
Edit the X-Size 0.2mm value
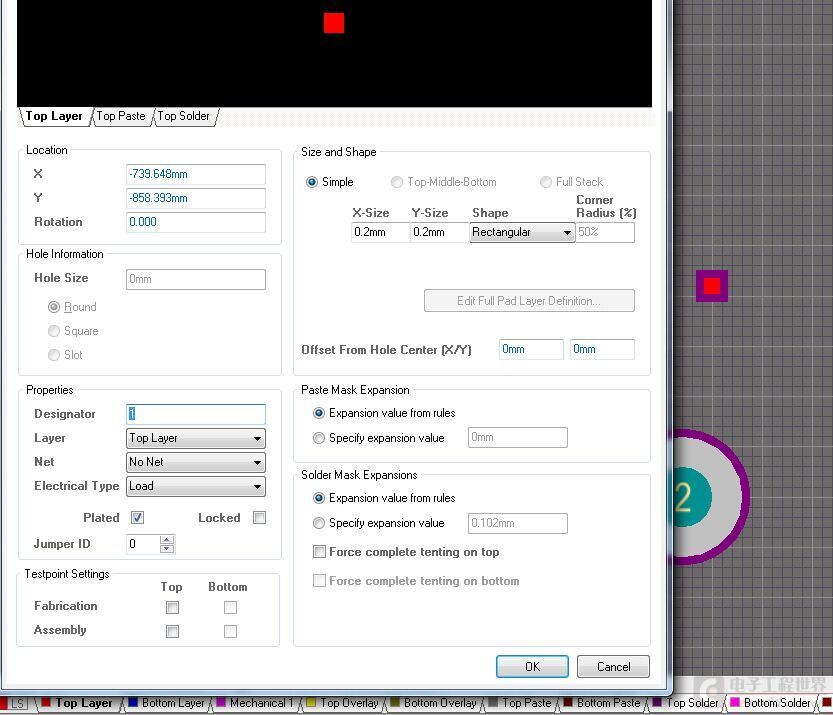[380, 232]
